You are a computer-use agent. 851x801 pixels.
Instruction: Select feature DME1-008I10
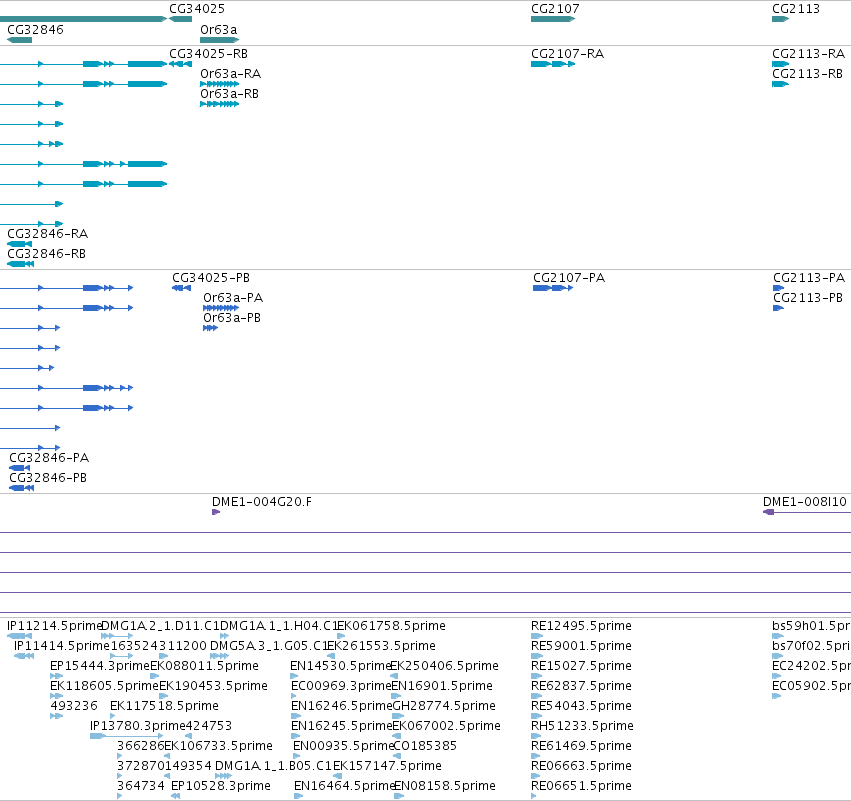tap(805, 502)
